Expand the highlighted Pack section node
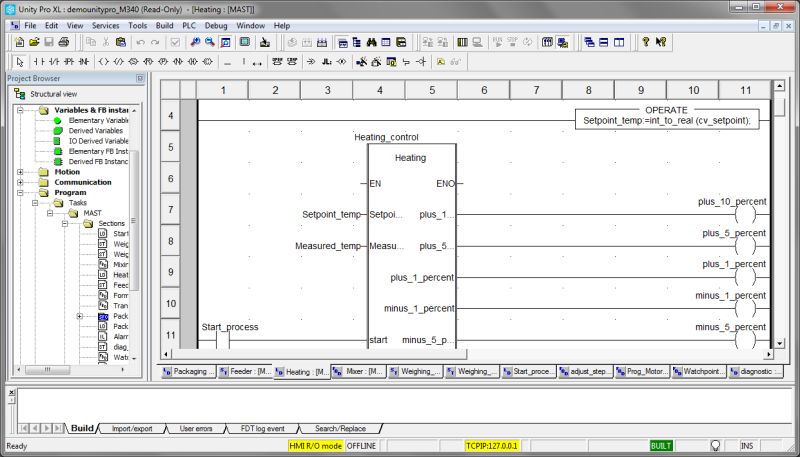Screen dimensions: 800x457 click(80, 316)
